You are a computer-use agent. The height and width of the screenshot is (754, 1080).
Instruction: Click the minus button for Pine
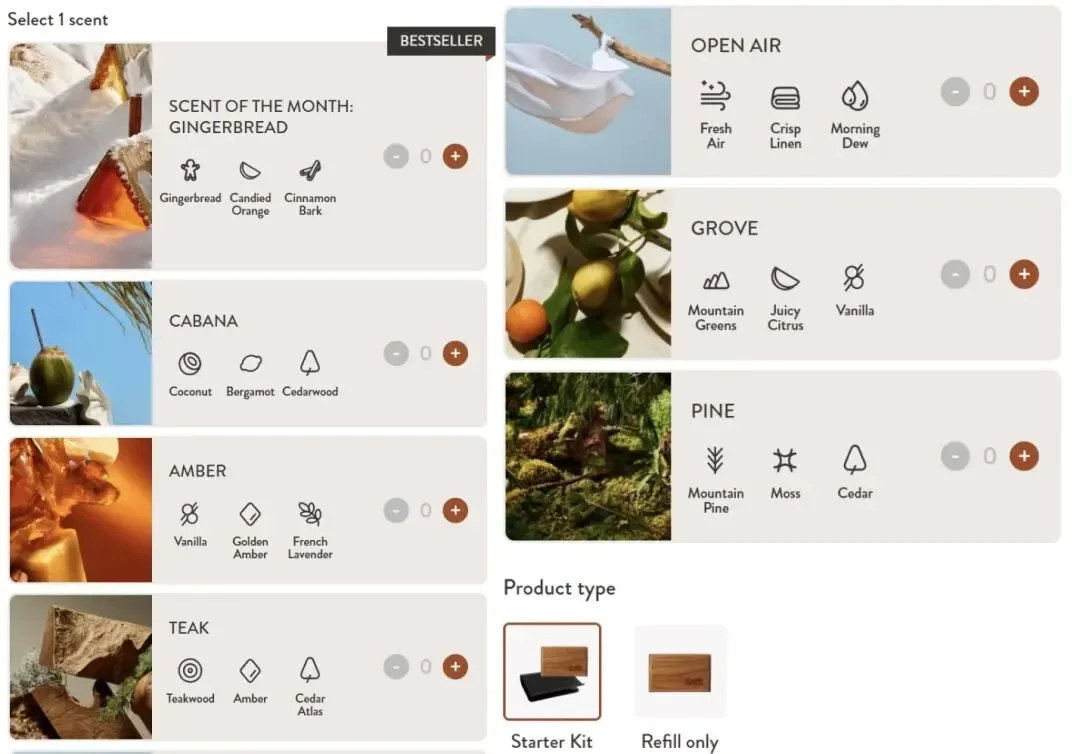pos(955,456)
